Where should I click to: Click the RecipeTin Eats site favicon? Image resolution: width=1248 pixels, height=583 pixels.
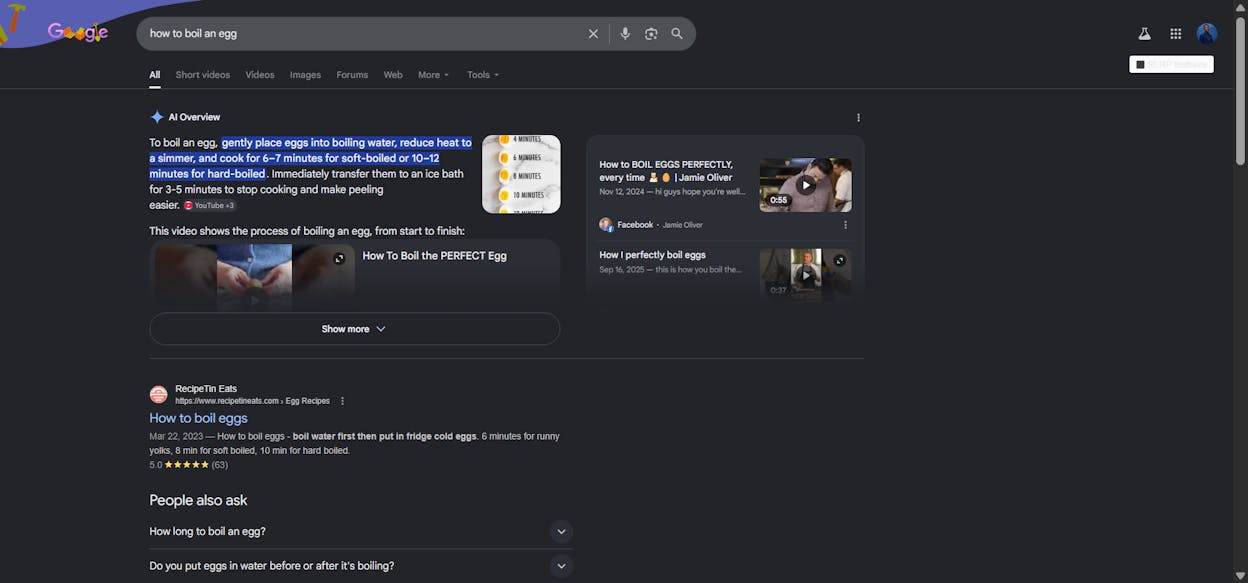(159, 395)
